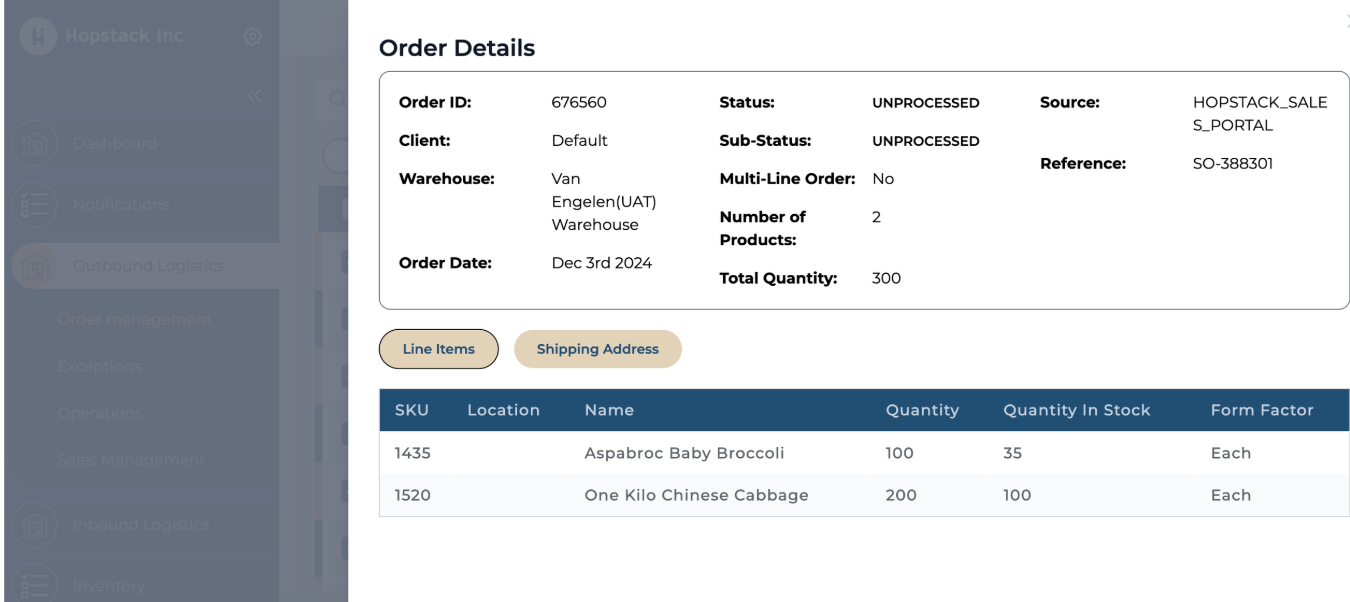Open Sales Management submenu item
Viewport: 1350px width, 602px height.
pyautogui.click(x=131, y=460)
